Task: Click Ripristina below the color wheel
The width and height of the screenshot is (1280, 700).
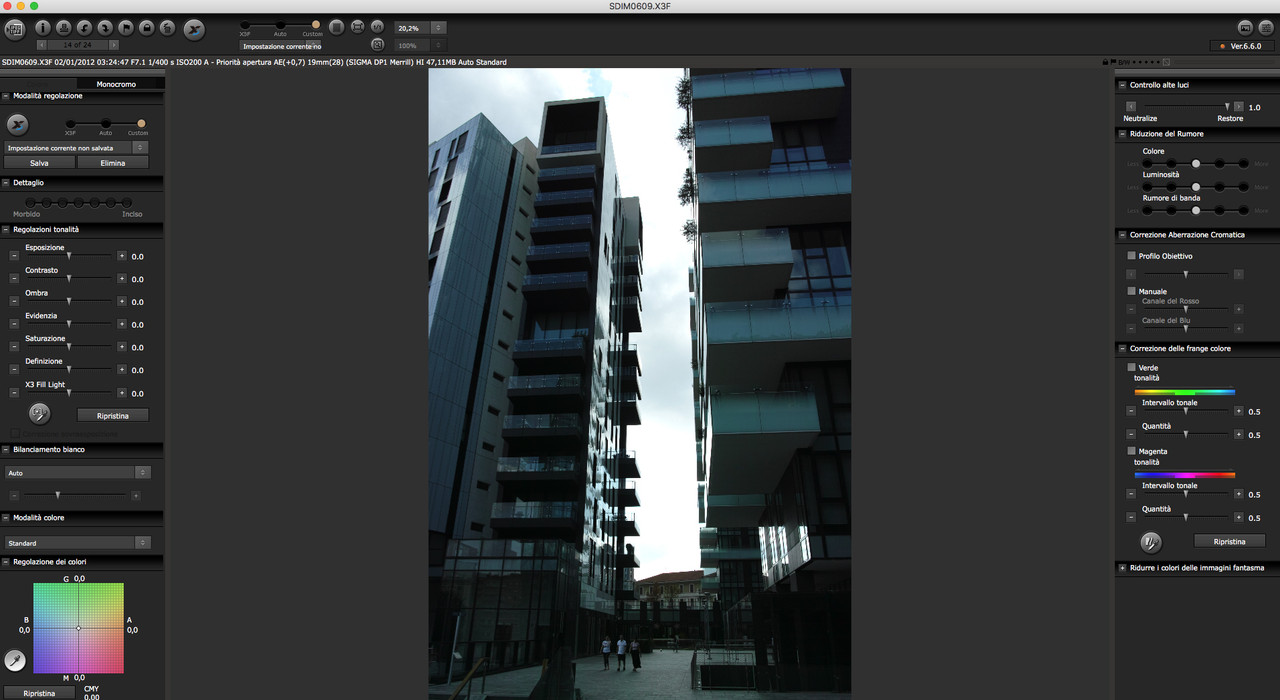Action: tap(39, 693)
